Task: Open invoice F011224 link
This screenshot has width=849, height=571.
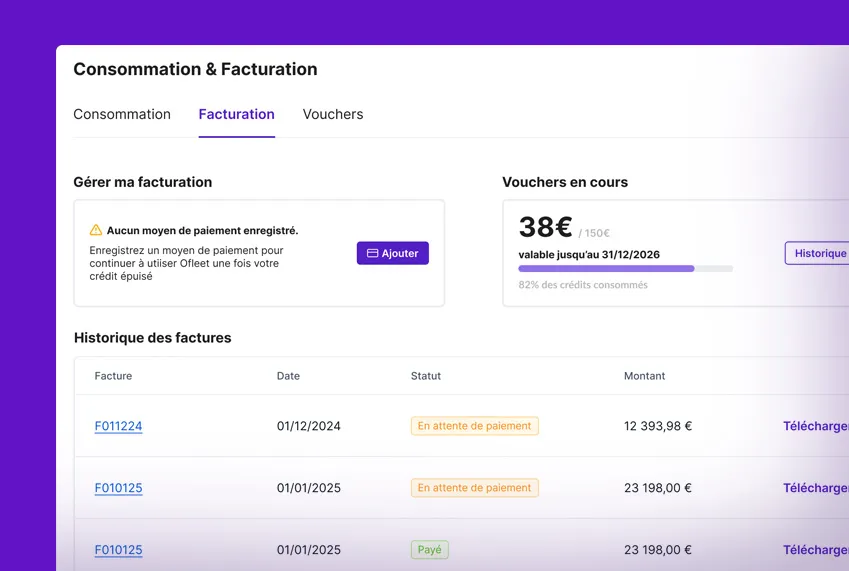Action: 118,426
